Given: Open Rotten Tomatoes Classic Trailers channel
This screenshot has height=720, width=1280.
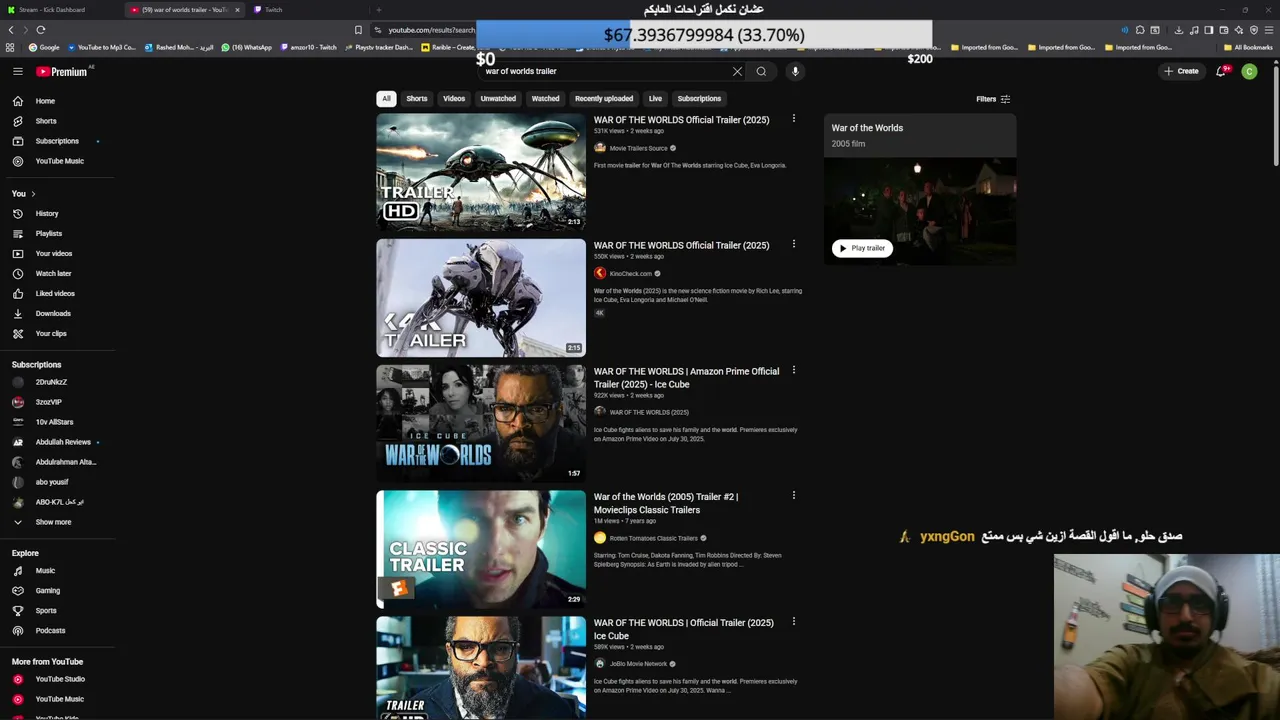Looking at the screenshot, I should 654,538.
